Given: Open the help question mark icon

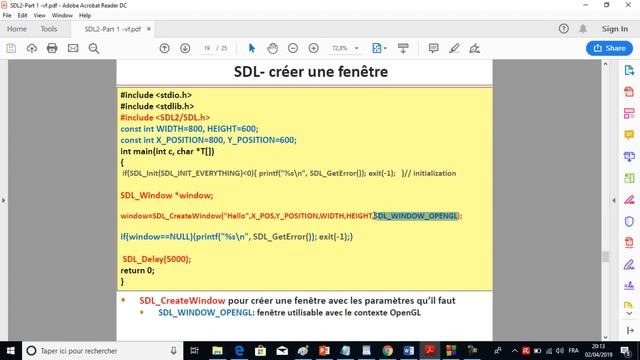Looking at the screenshot, I should (564, 29).
